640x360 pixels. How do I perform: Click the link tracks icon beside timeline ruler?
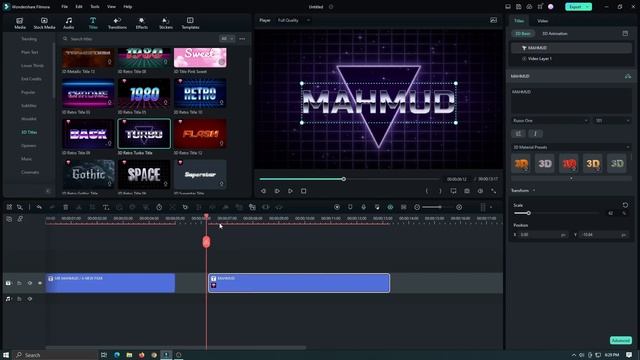[x=20, y=219]
